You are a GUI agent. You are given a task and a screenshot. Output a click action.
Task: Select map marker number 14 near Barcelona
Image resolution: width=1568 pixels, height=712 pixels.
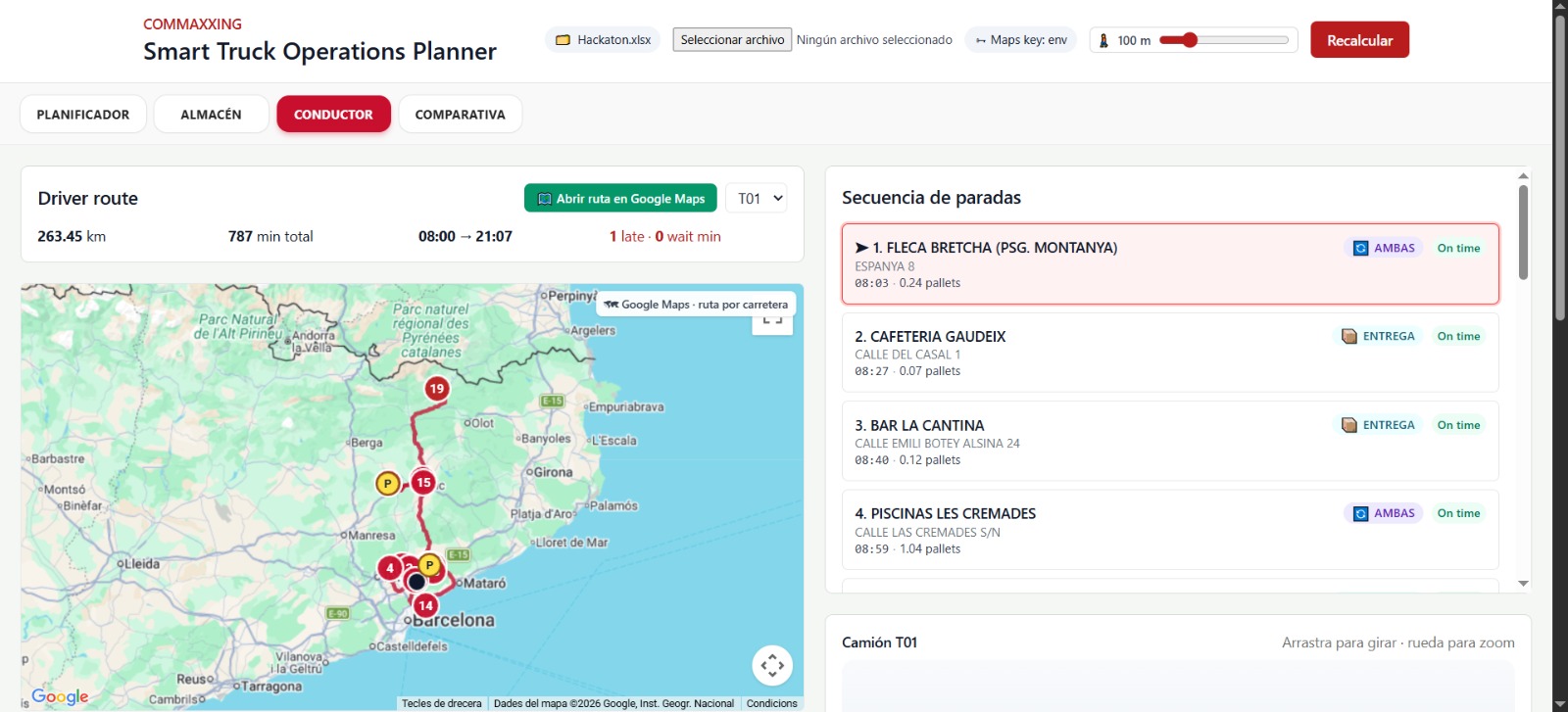[425, 605]
